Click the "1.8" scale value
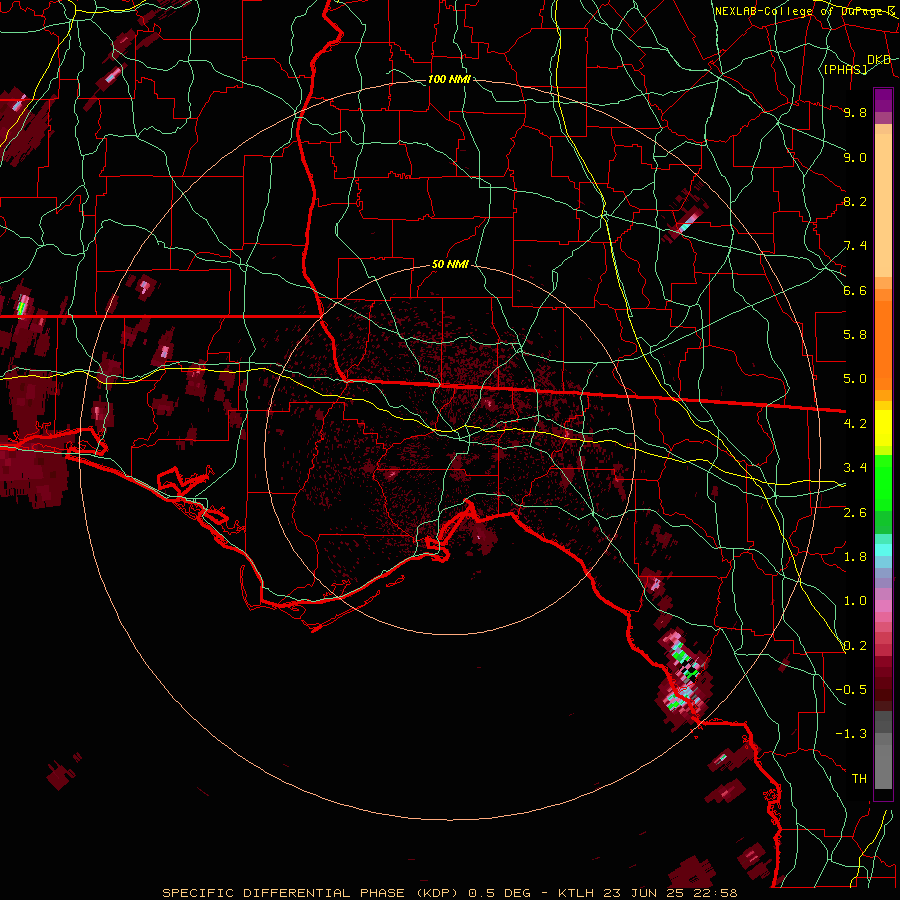 (x=855, y=557)
